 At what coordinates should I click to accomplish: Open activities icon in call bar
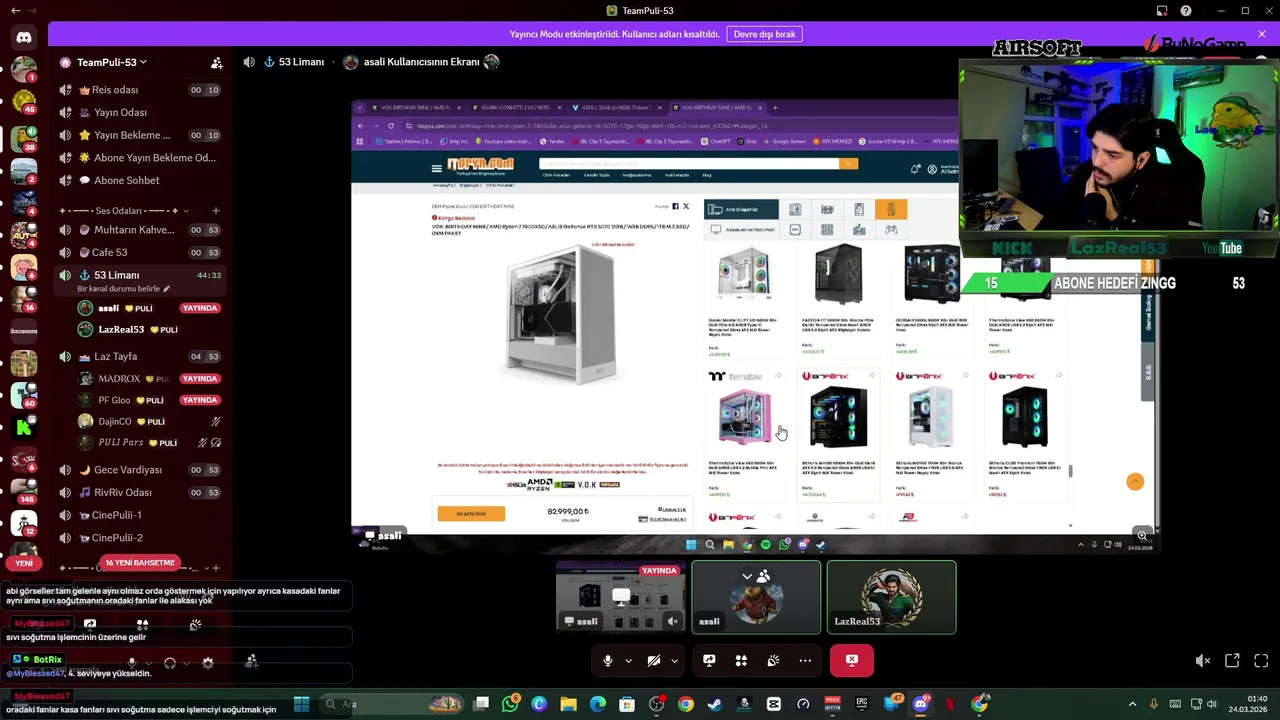[741, 661]
